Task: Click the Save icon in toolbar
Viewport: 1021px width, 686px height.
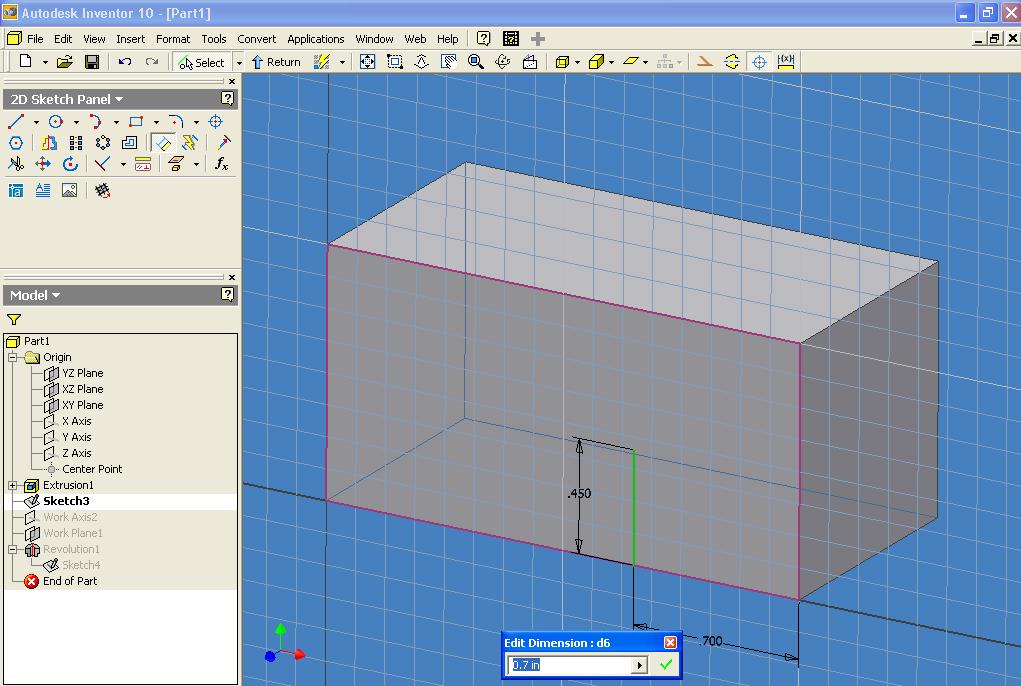Action: 92,62
